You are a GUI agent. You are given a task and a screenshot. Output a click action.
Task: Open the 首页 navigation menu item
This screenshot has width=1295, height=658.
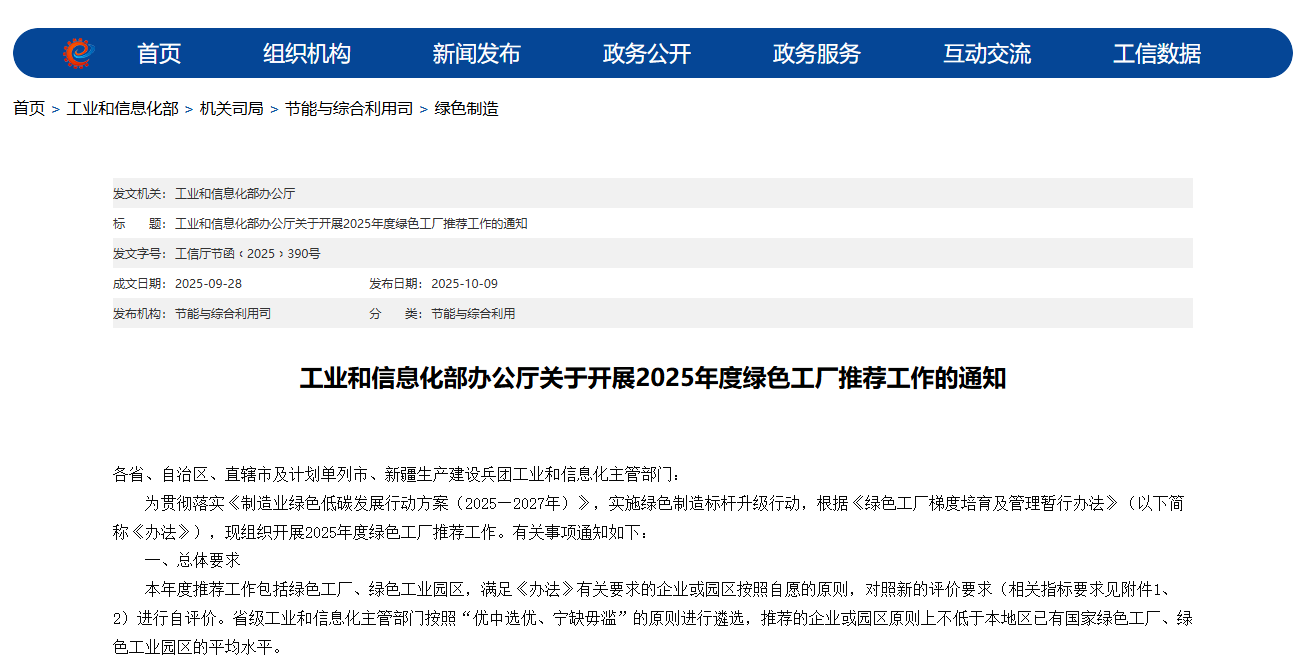point(159,54)
